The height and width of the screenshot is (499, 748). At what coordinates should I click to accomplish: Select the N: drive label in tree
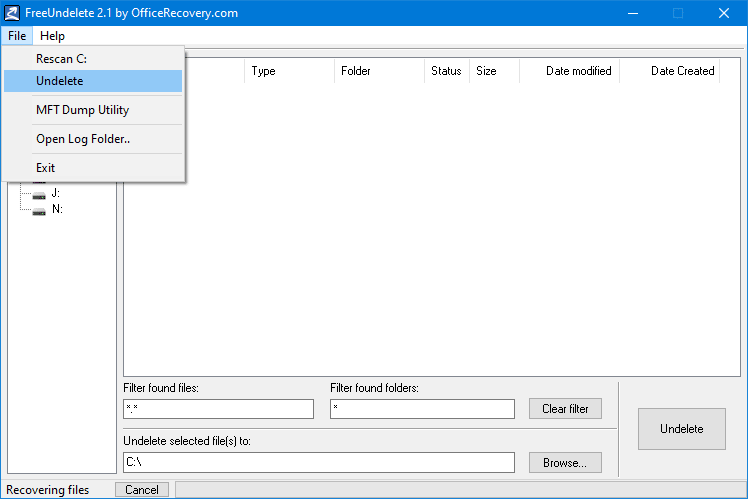click(57, 209)
